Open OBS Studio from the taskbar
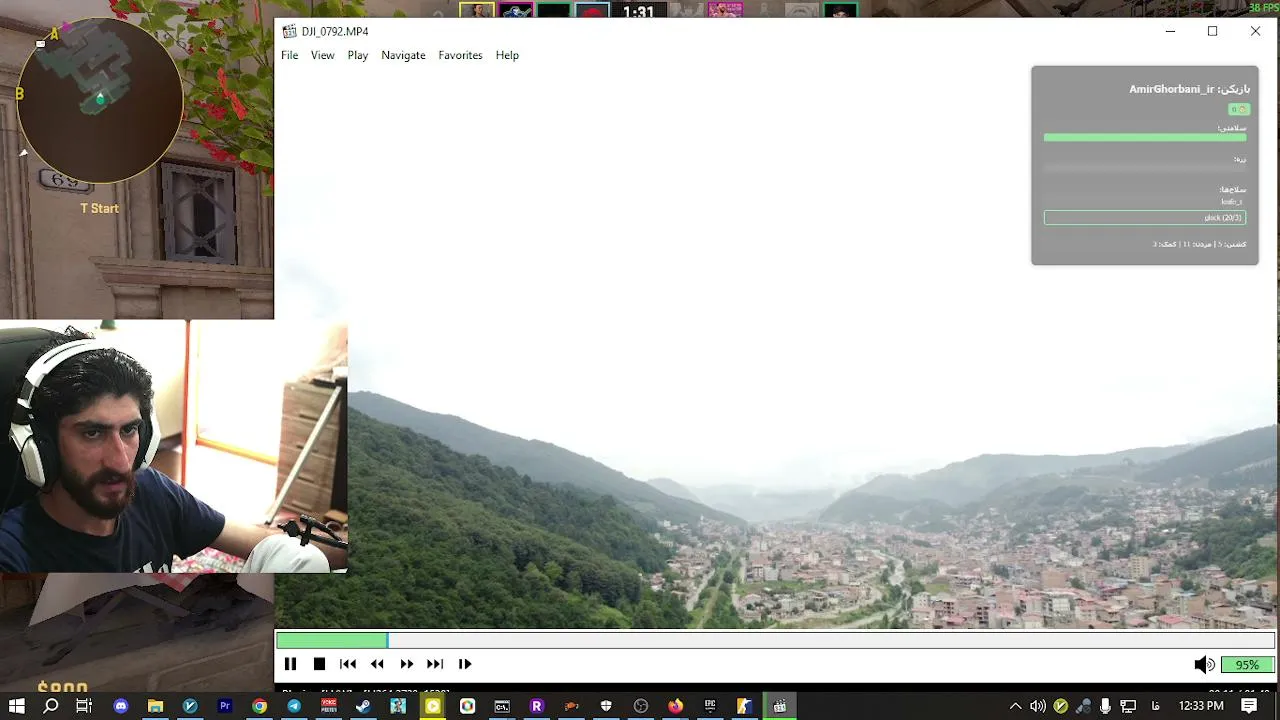Screen dimensions: 1280x720 coord(641,706)
